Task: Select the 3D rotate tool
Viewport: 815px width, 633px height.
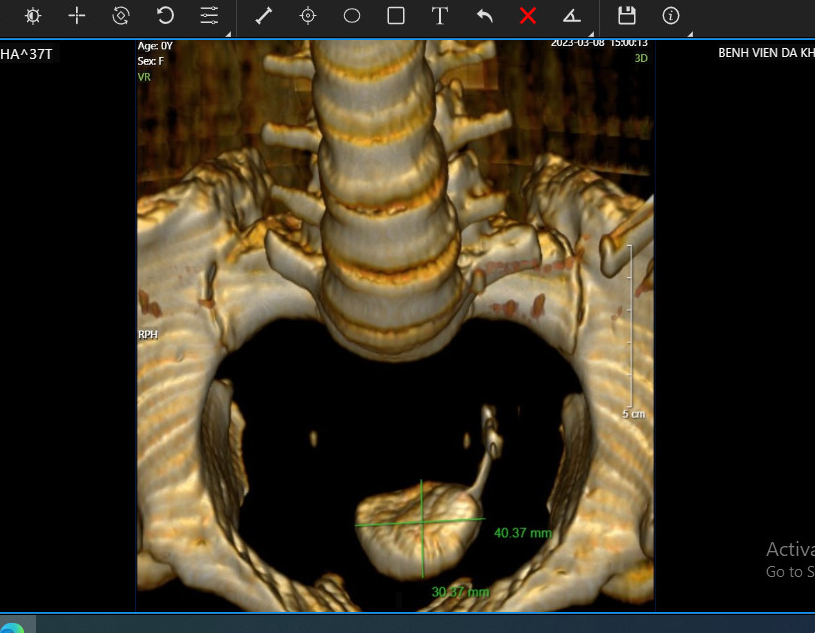Action: 121,16
